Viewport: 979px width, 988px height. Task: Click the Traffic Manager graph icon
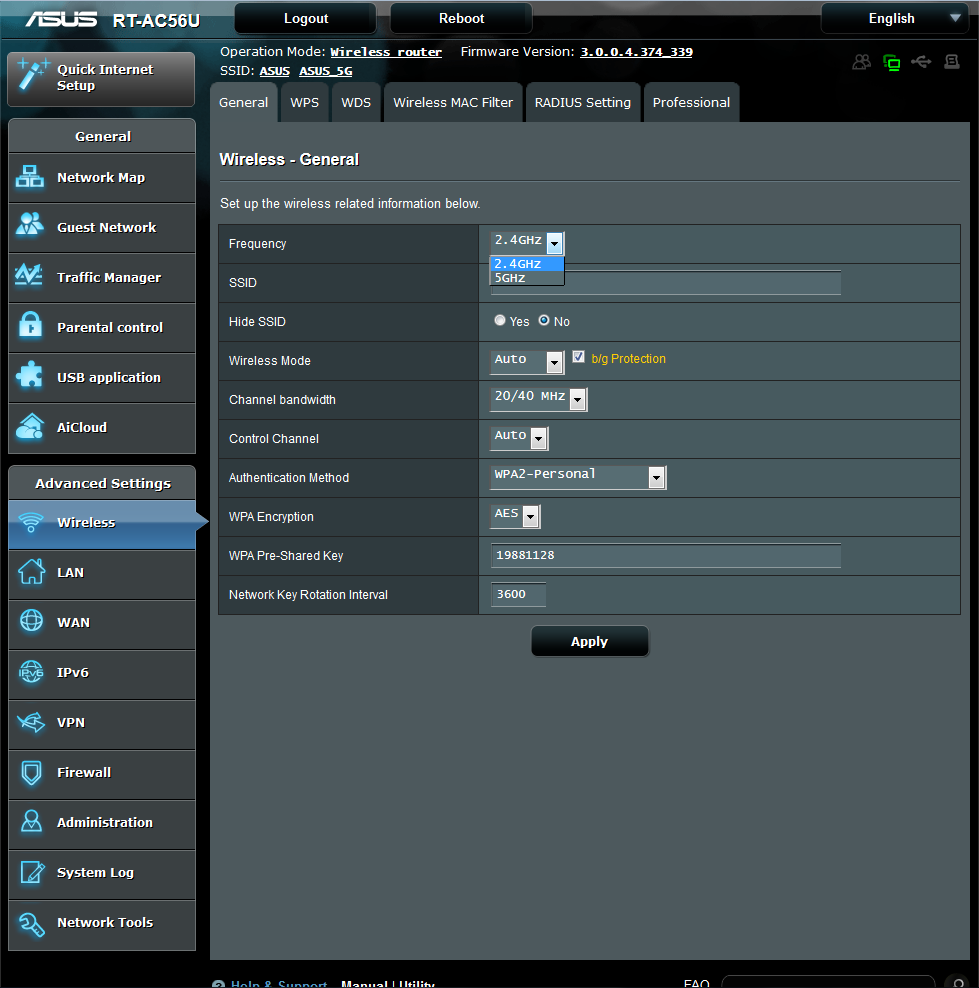(x=29, y=275)
